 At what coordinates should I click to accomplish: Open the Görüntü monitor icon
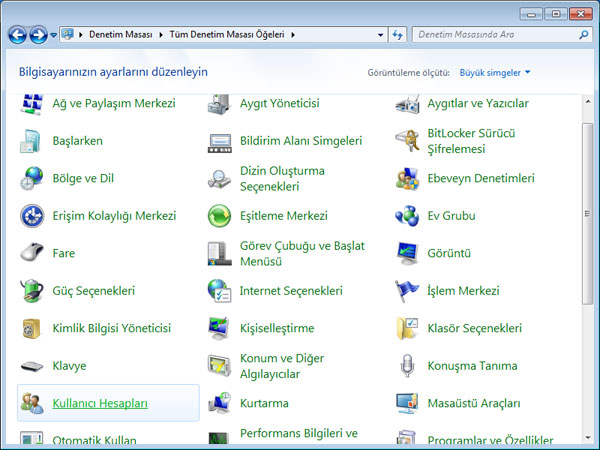(x=407, y=253)
